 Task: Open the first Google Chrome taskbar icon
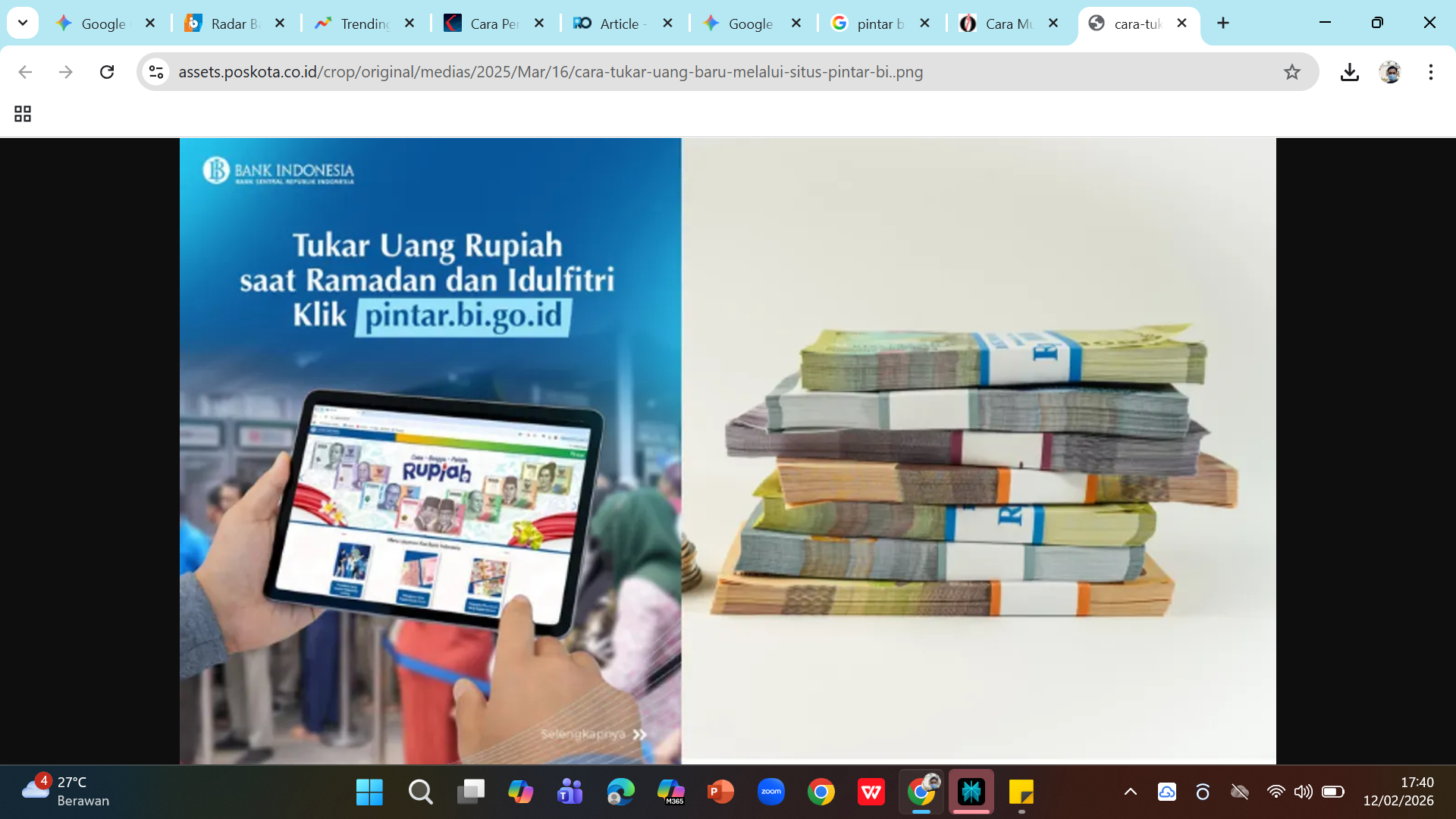(x=821, y=792)
